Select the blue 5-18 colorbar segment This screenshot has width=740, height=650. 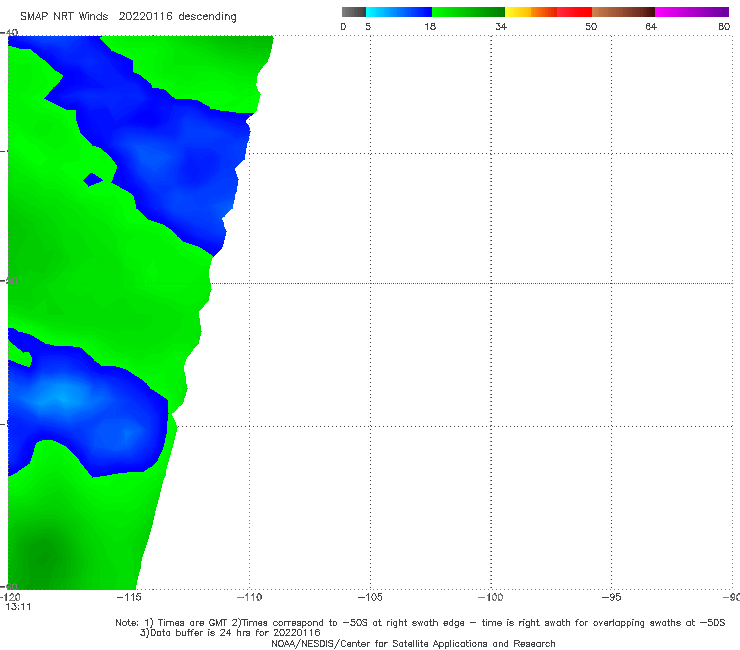399,12
